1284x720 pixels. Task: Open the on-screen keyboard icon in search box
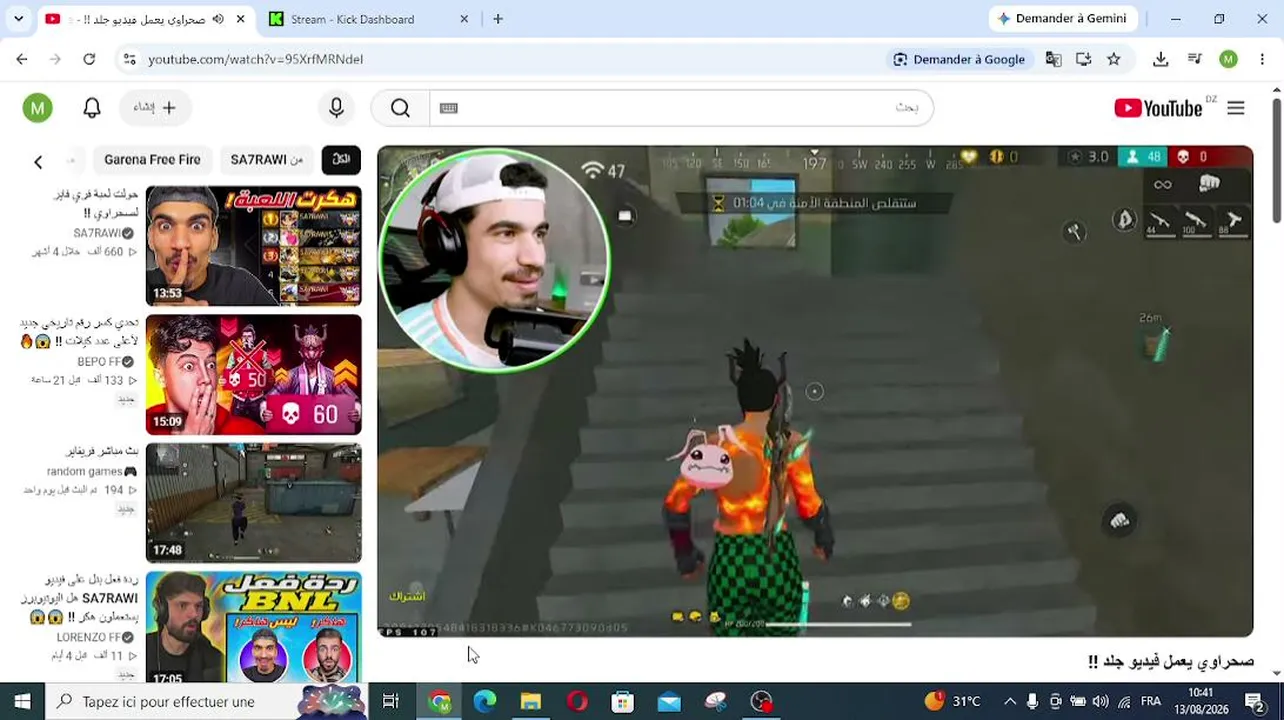[449, 108]
